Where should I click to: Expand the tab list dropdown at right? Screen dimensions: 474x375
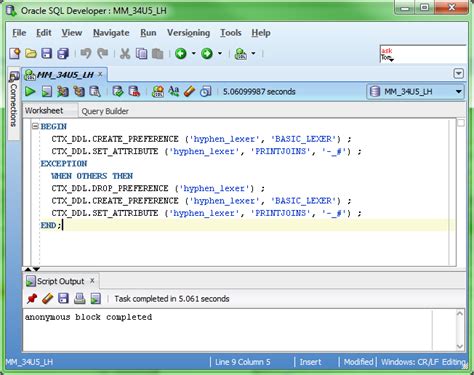click(x=459, y=74)
